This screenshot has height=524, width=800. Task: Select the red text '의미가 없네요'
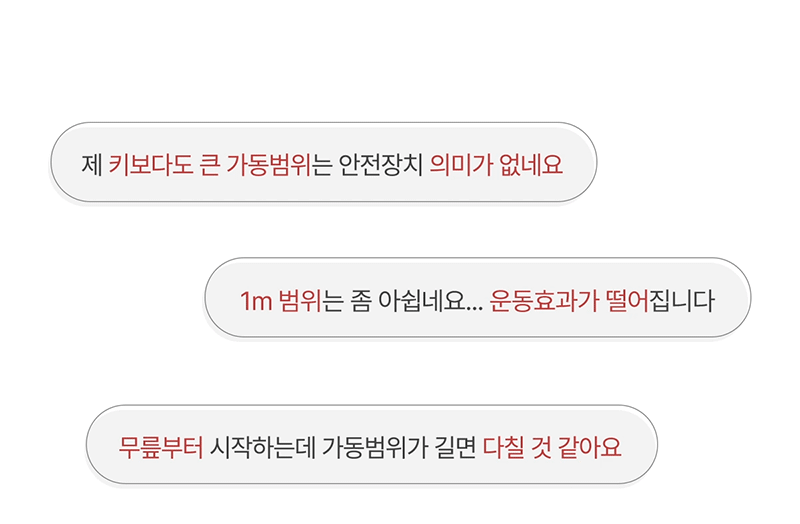click(x=496, y=165)
